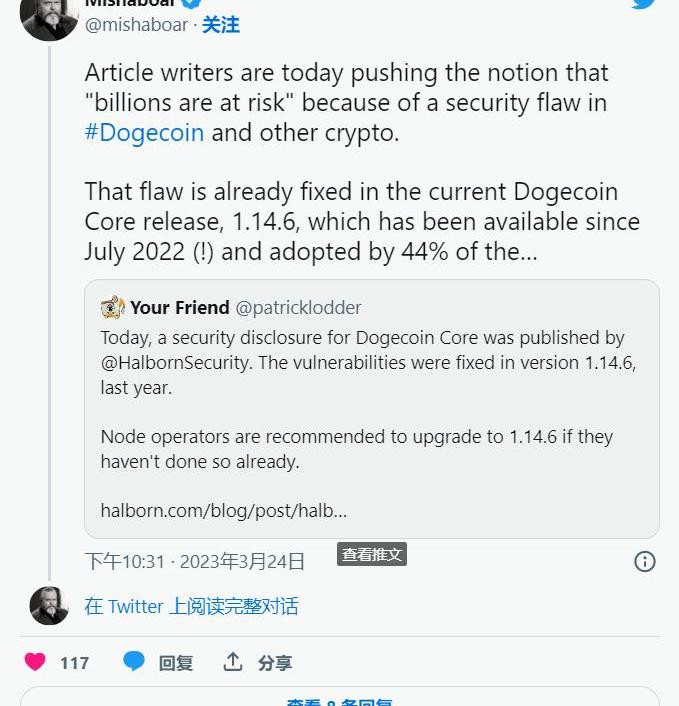Viewport: 679px width, 706px height.
Task: Open the tweet info circle icon
Action: pyautogui.click(x=645, y=561)
